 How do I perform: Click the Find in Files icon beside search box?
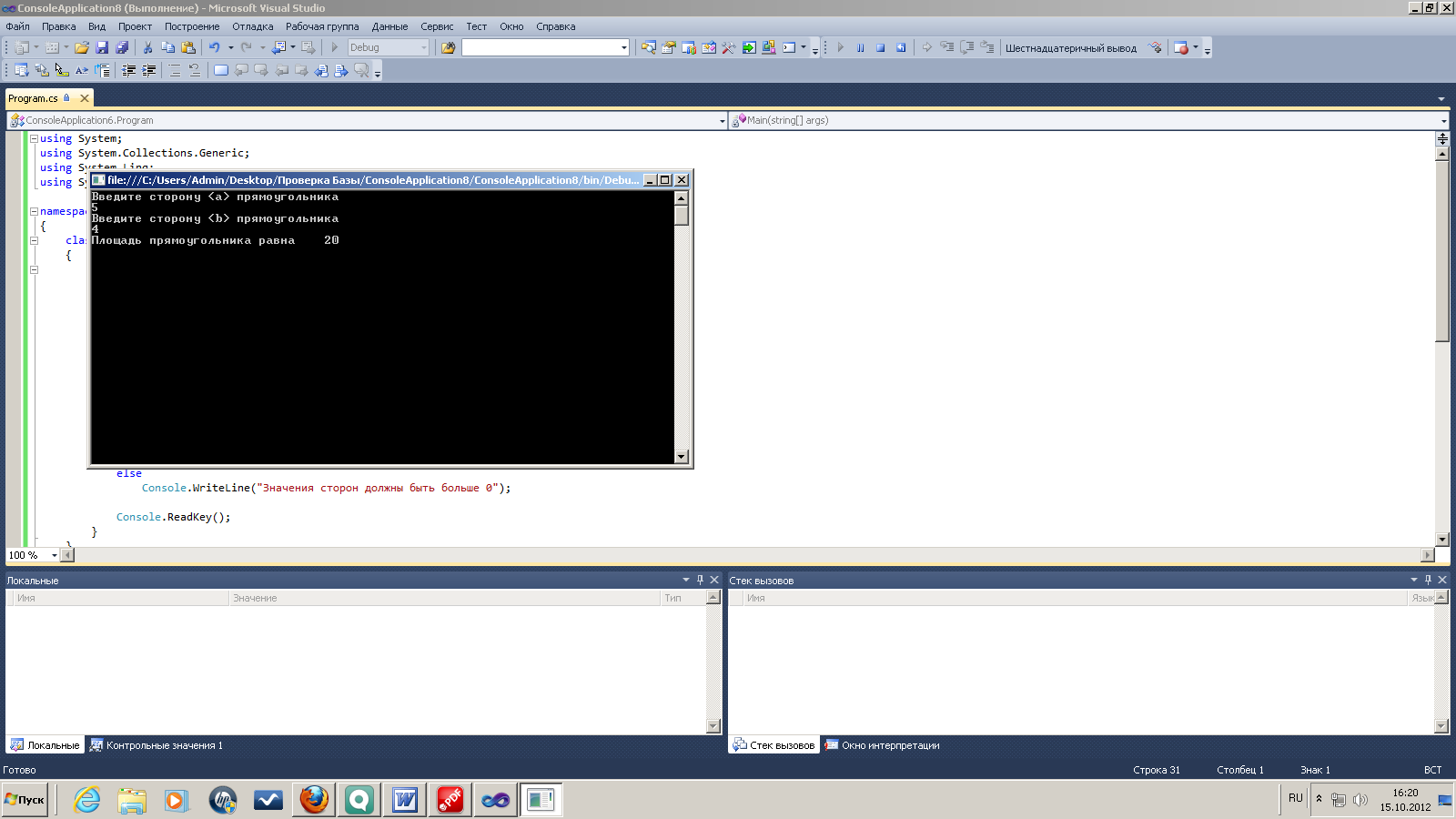click(448, 47)
